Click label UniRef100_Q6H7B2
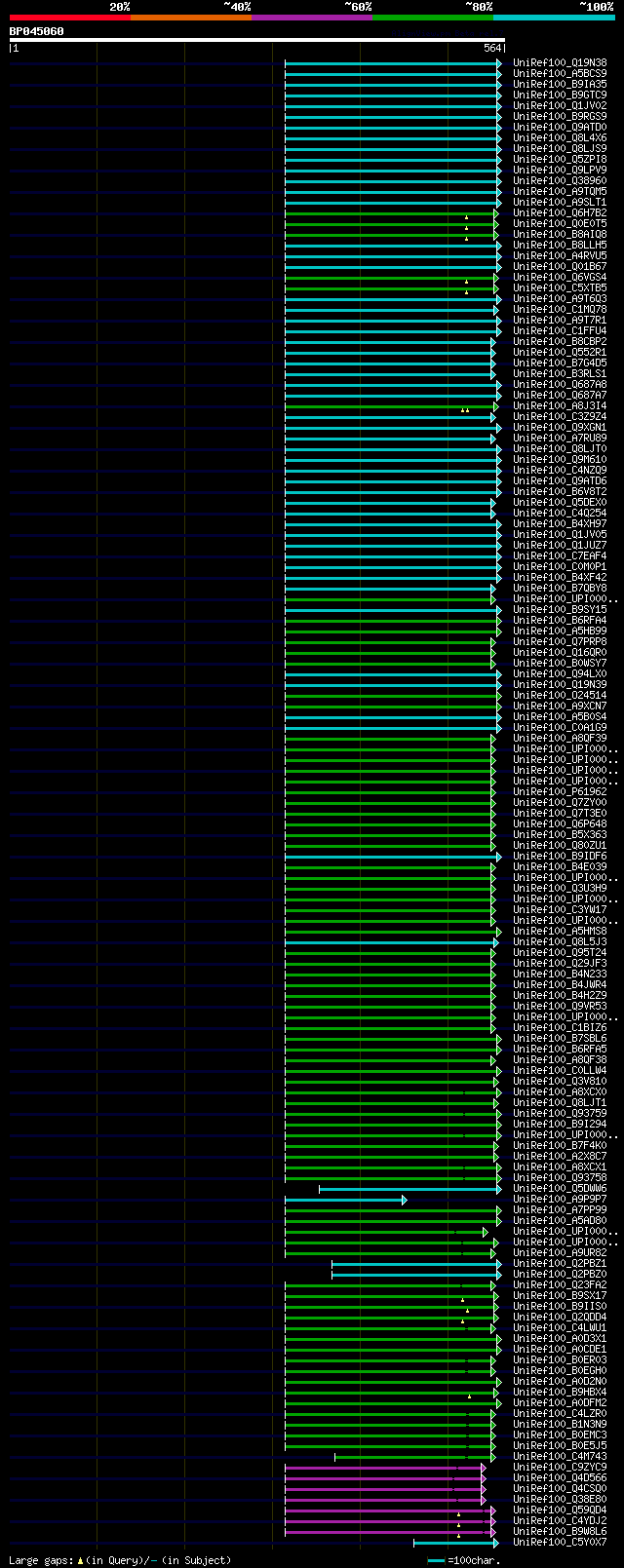Screen dimensions: 624x1568 coord(560,213)
